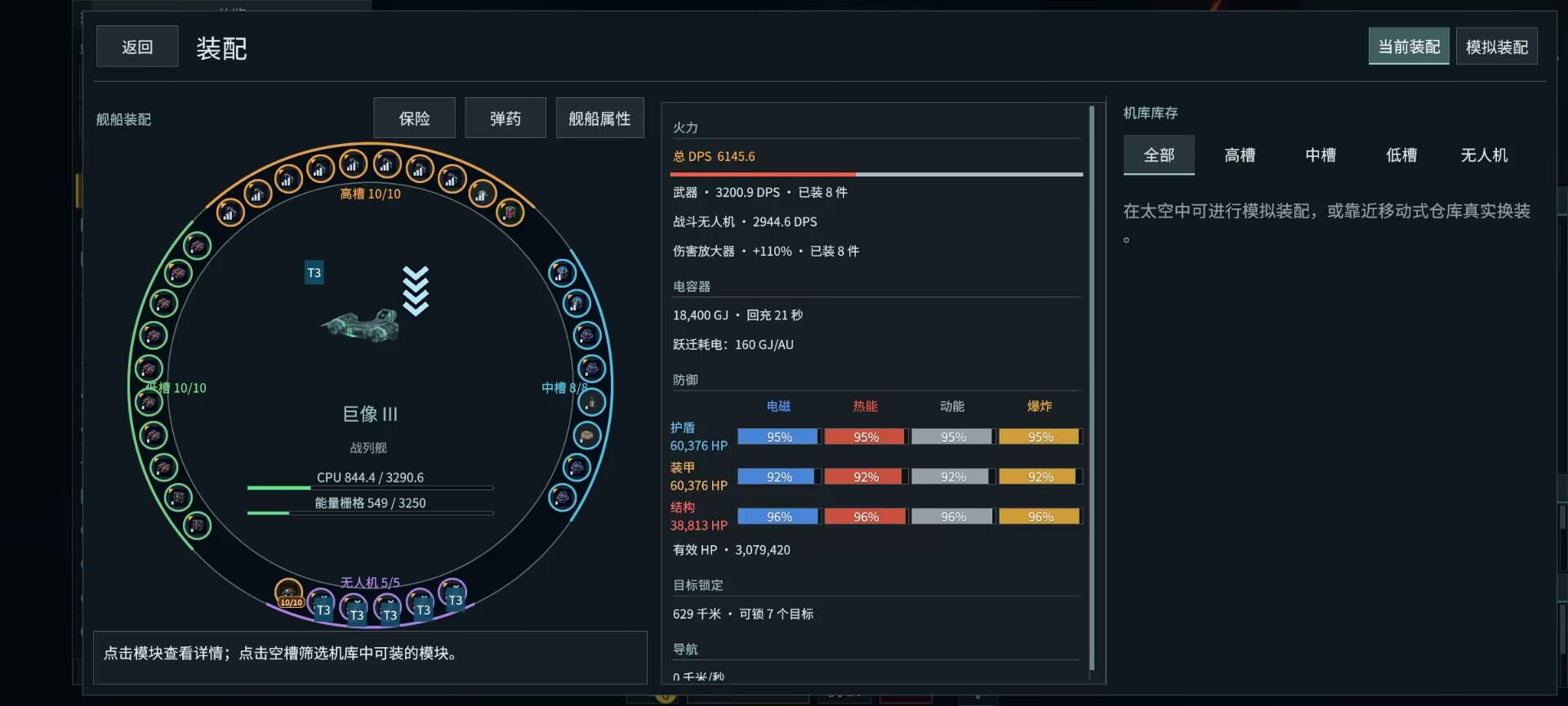1568x706 pixels.
Task: Click the 有效 HP 3,079,420 line
Action: click(x=732, y=550)
